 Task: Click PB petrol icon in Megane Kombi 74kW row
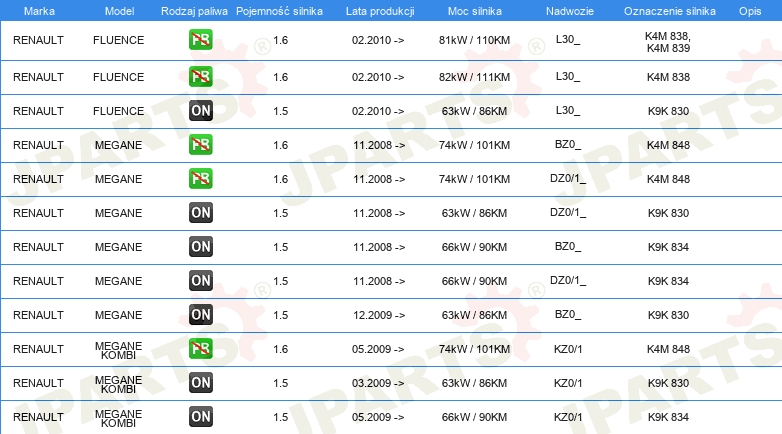tap(201, 349)
